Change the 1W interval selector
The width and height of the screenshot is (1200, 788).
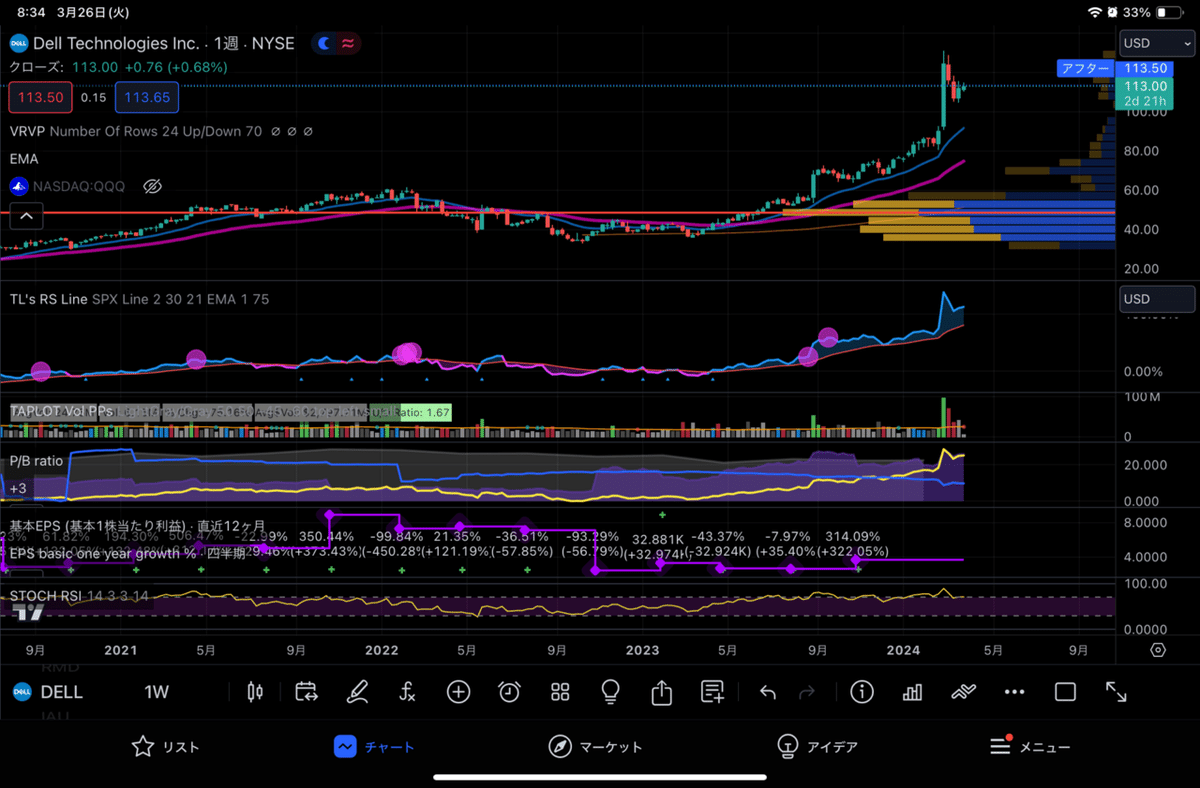tap(157, 692)
